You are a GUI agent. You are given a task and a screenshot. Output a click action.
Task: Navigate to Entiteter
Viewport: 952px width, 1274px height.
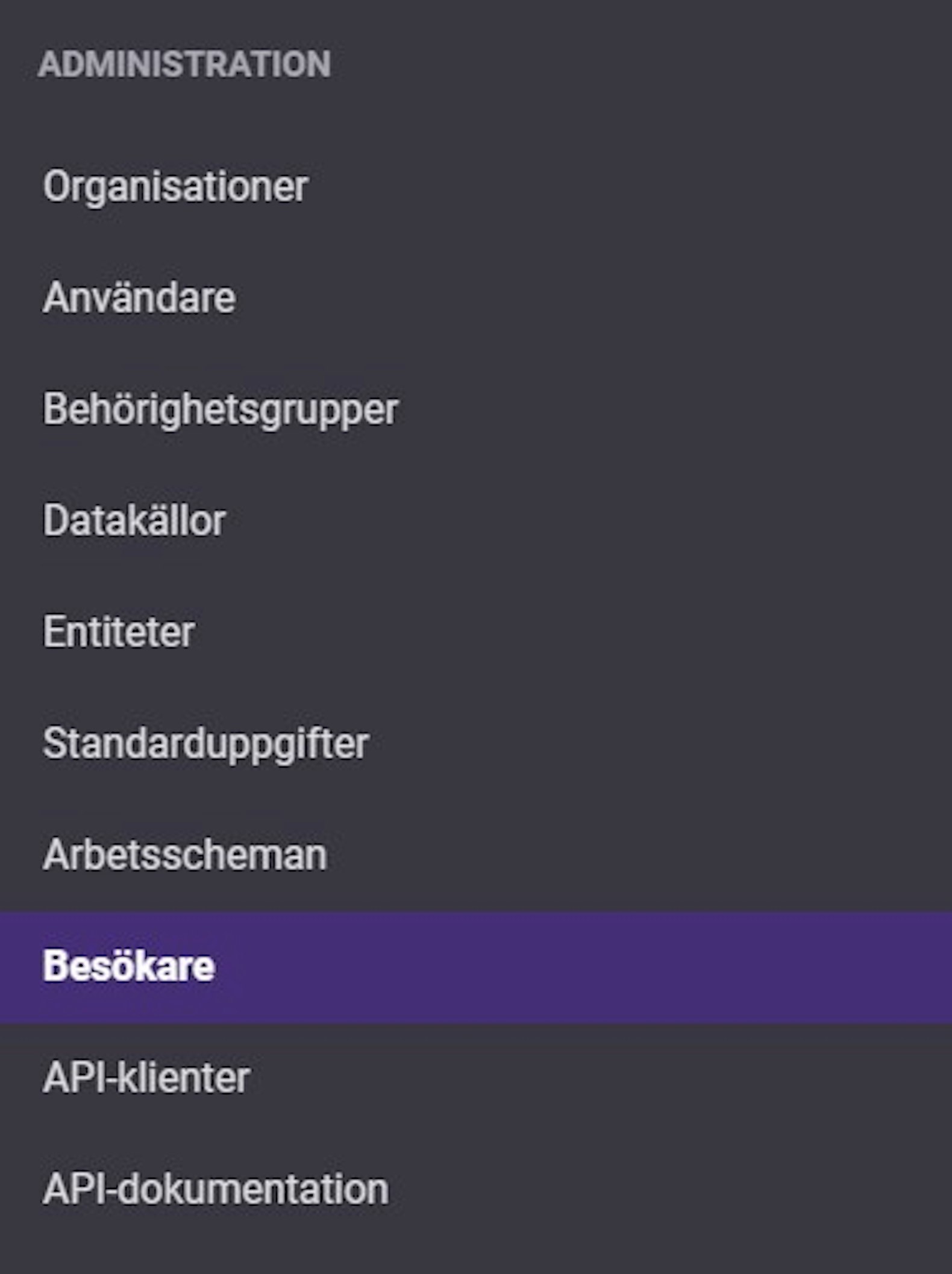pos(476,632)
